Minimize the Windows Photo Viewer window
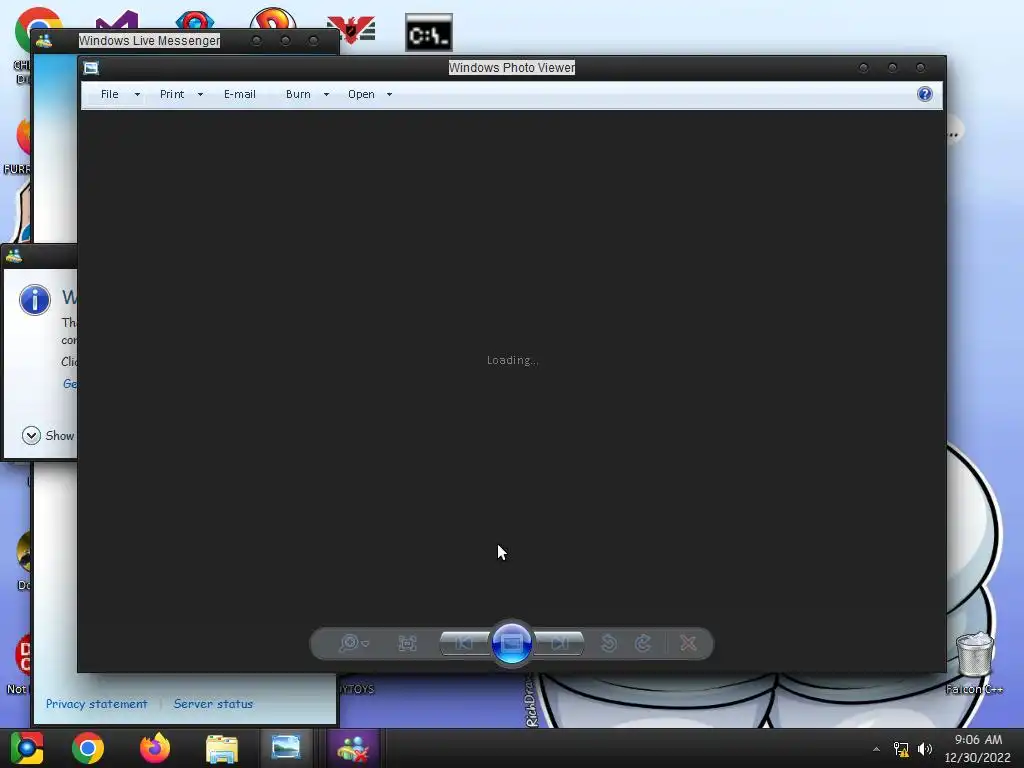The image size is (1024, 768). (x=863, y=67)
